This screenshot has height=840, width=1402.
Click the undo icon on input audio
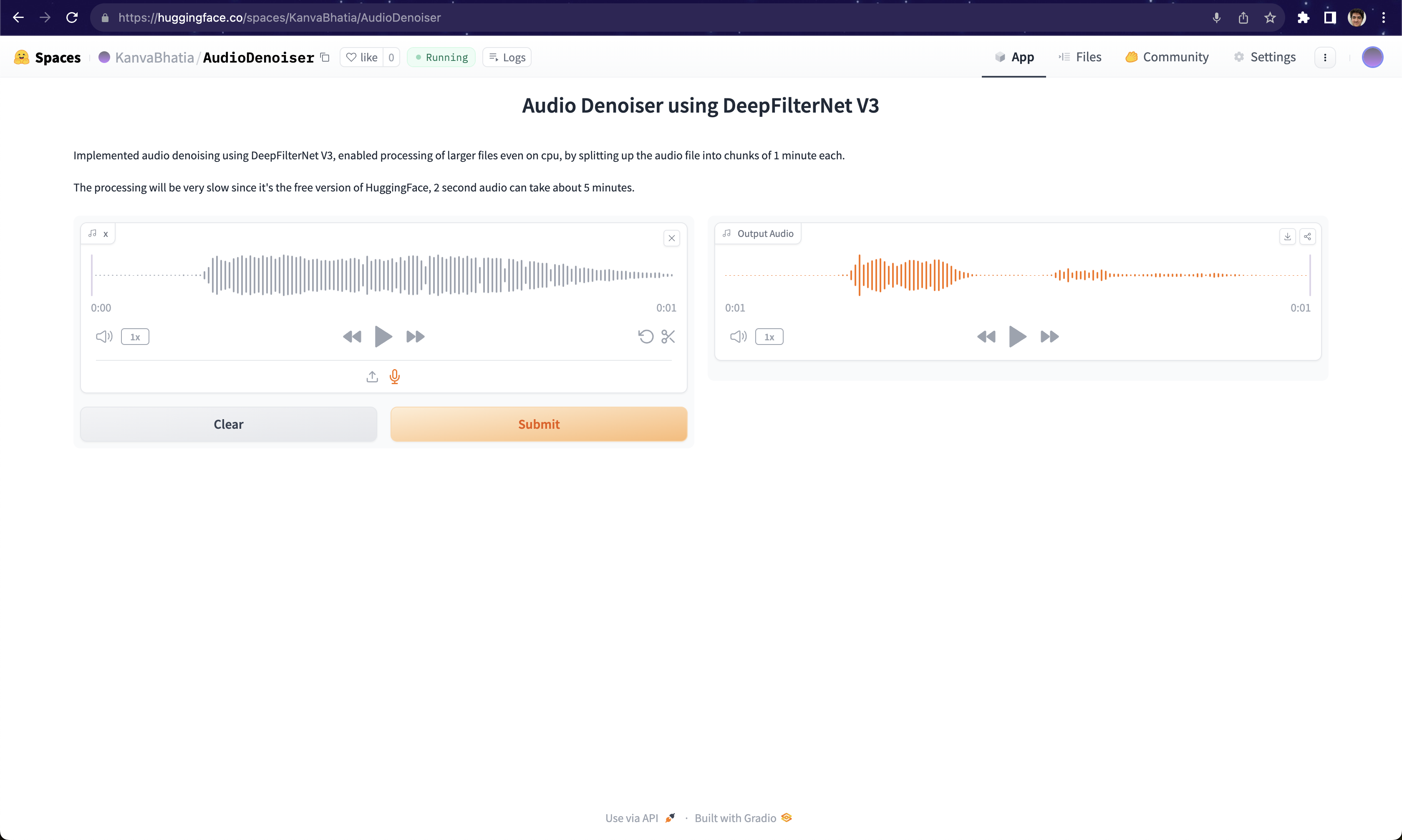tap(646, 337)
